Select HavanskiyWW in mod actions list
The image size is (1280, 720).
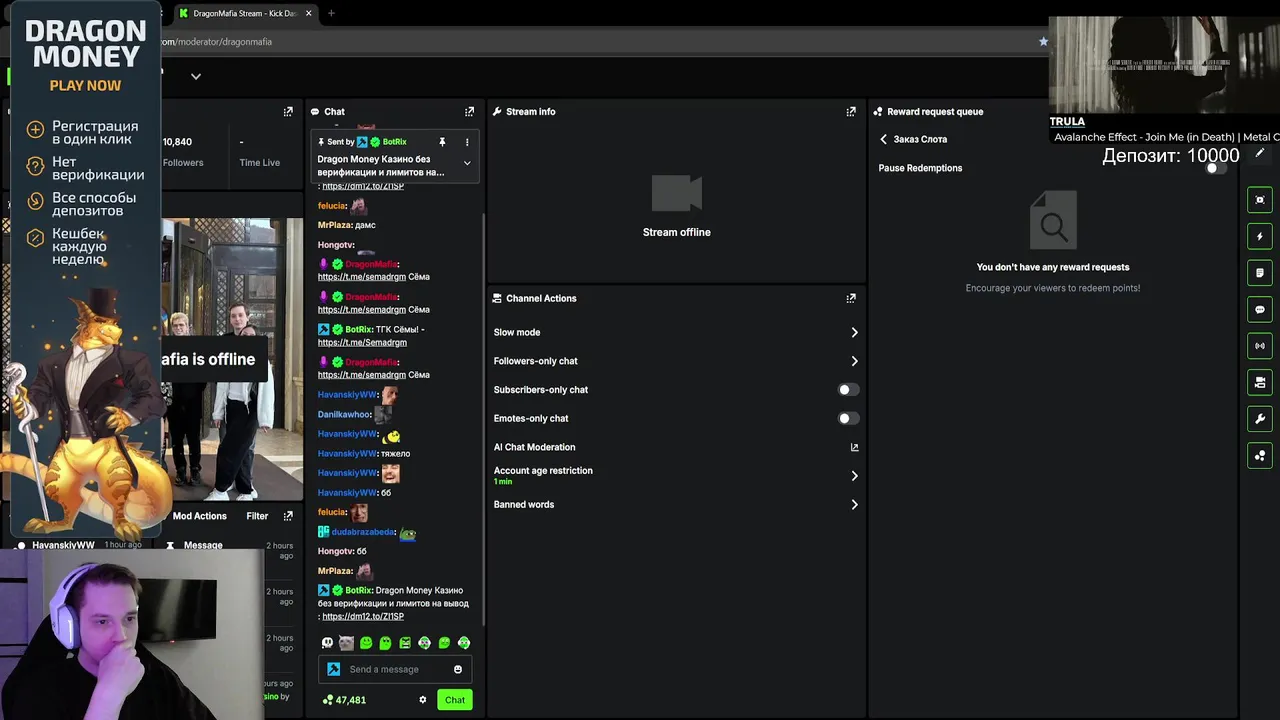63,546
